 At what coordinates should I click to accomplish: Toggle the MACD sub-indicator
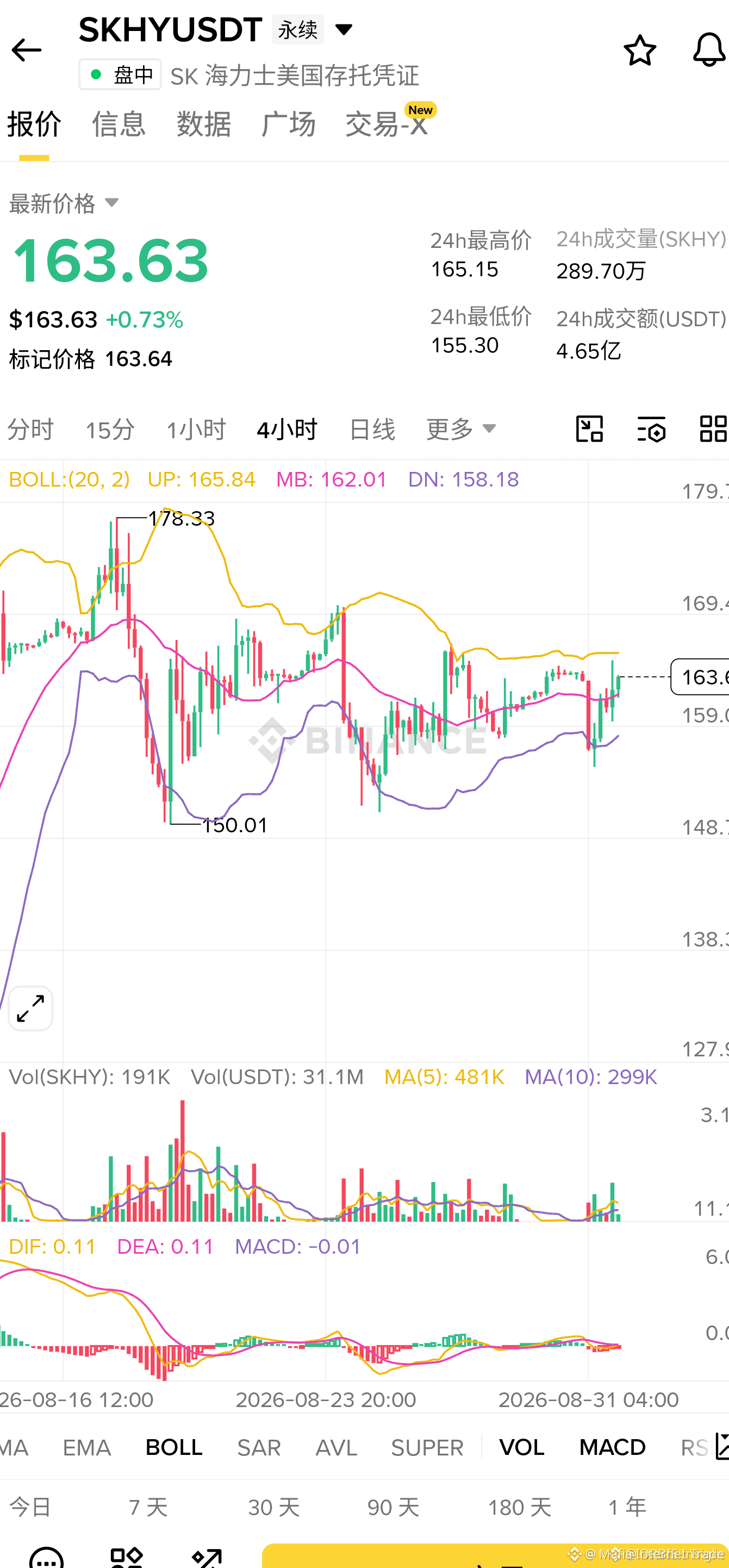(612, 1447)
